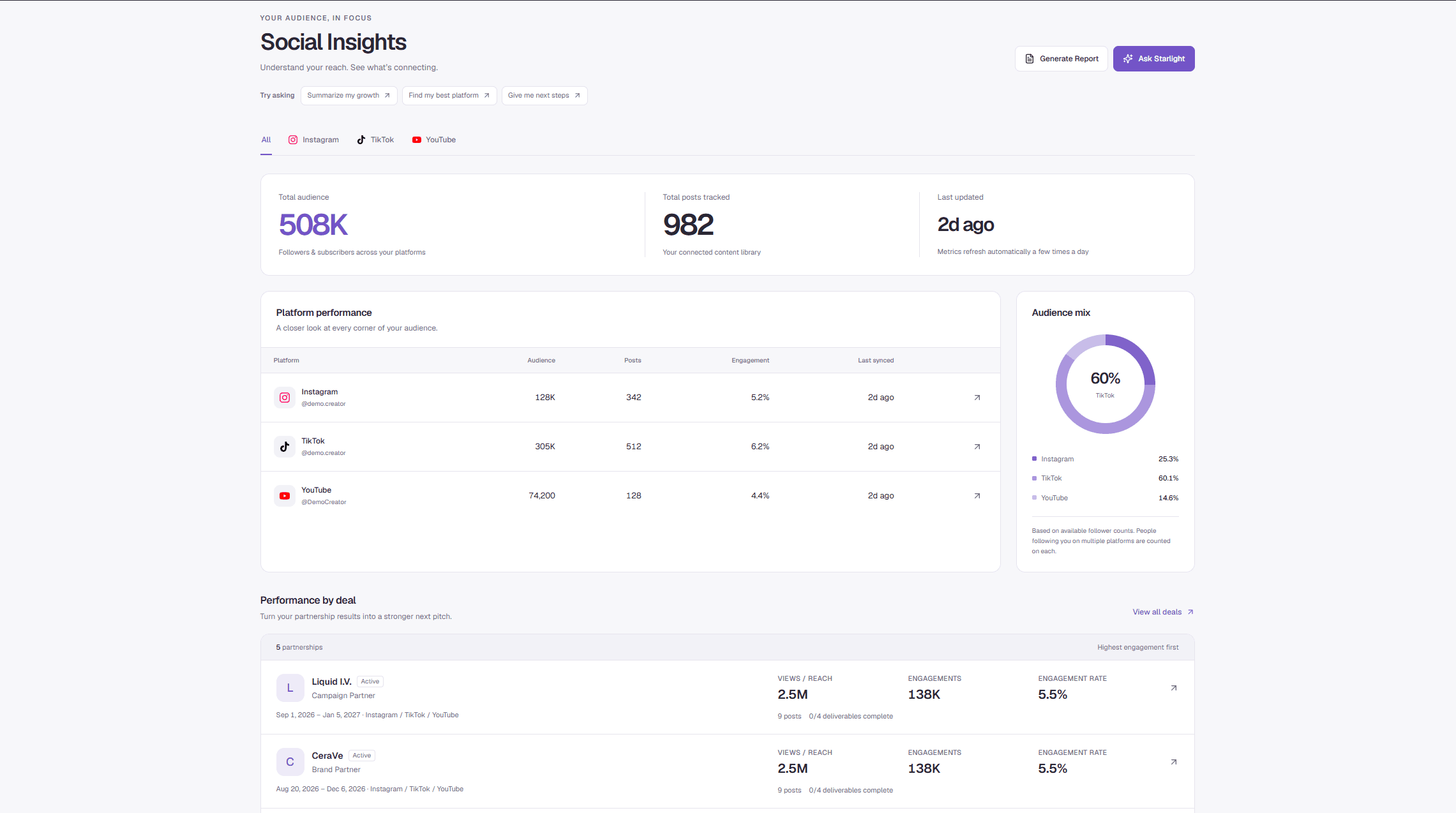The width and height of the screenshot is (1456, 813).
Task: Click the Engagement column header
Action: pyautogui.click(x=750, y=361)
